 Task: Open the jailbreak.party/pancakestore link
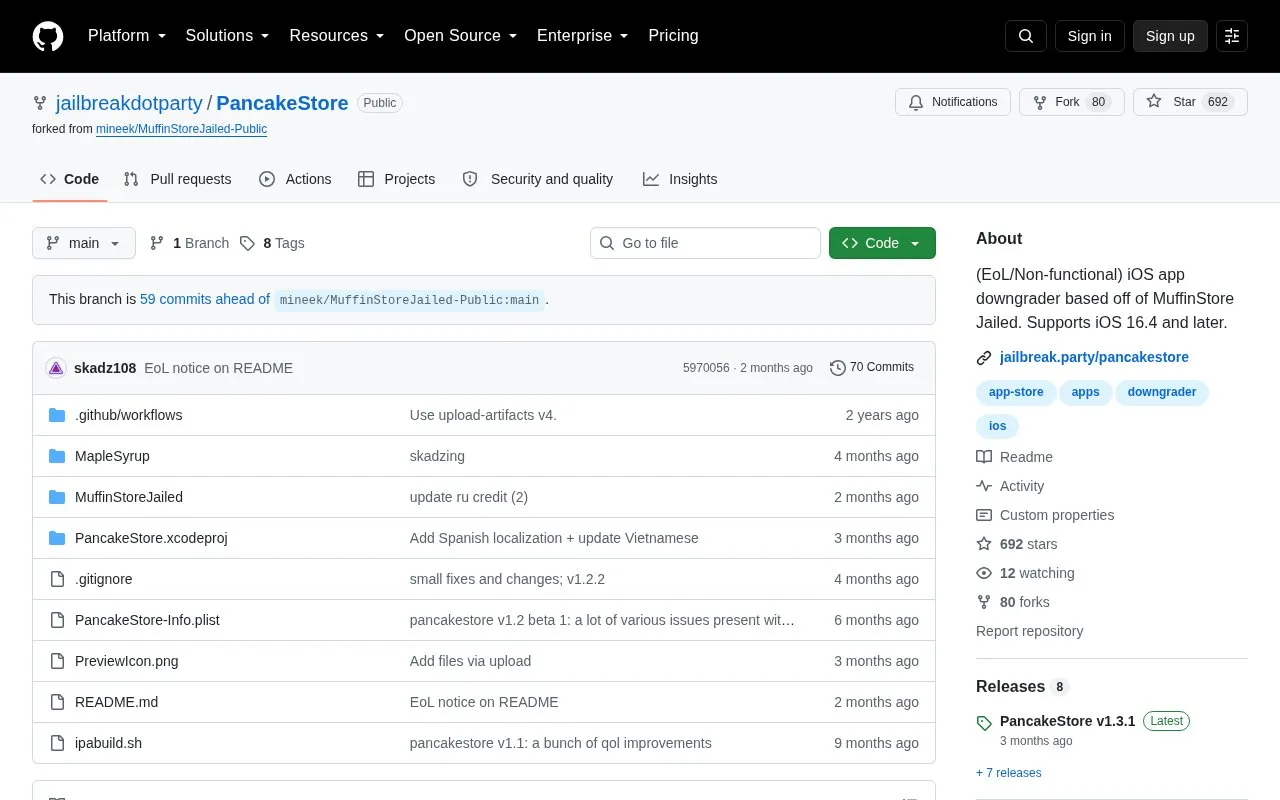pyautogui.click(x=1094, y=357)
